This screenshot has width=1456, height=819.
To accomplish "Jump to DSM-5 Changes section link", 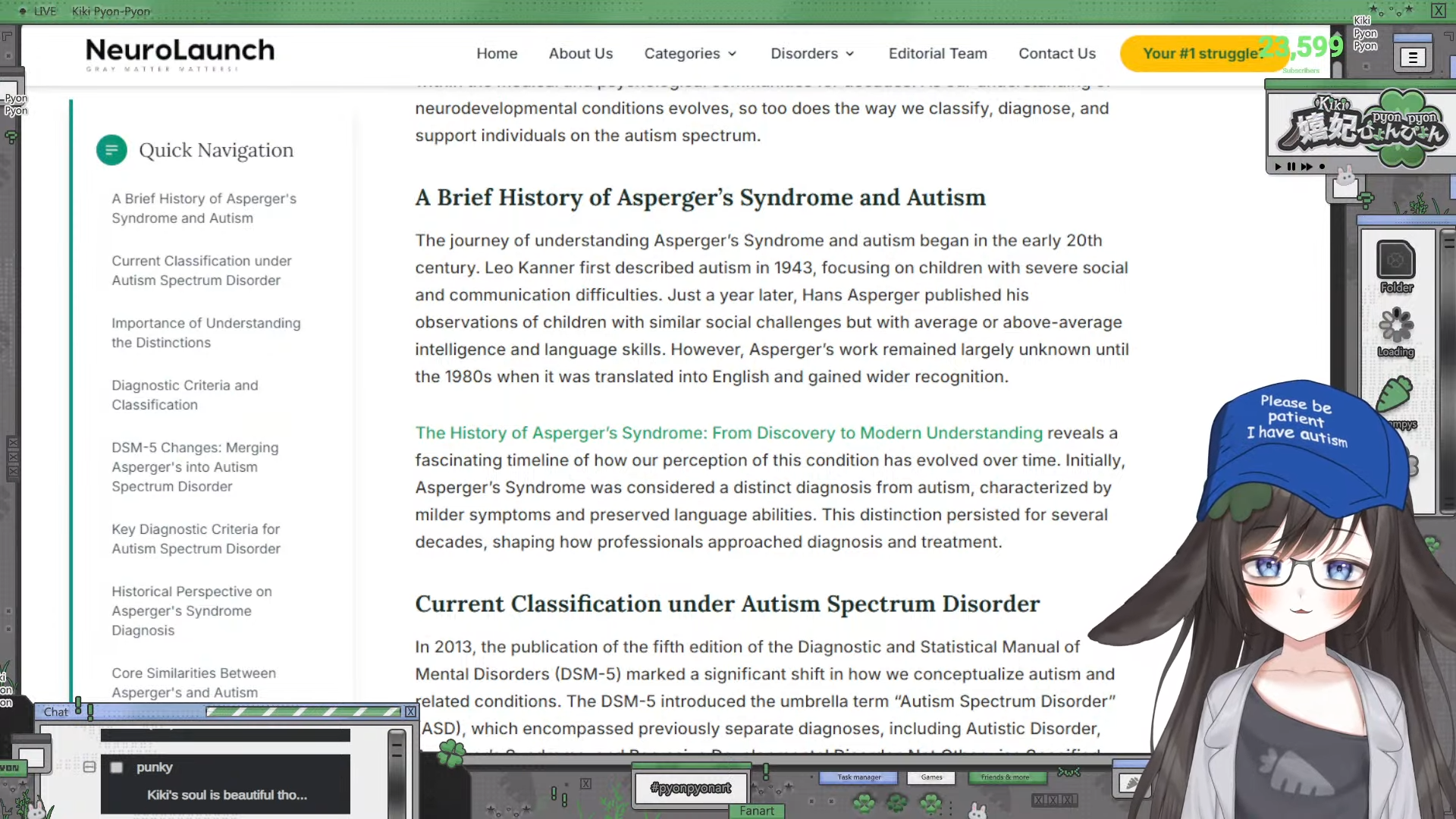I will [x=195, y=467].
